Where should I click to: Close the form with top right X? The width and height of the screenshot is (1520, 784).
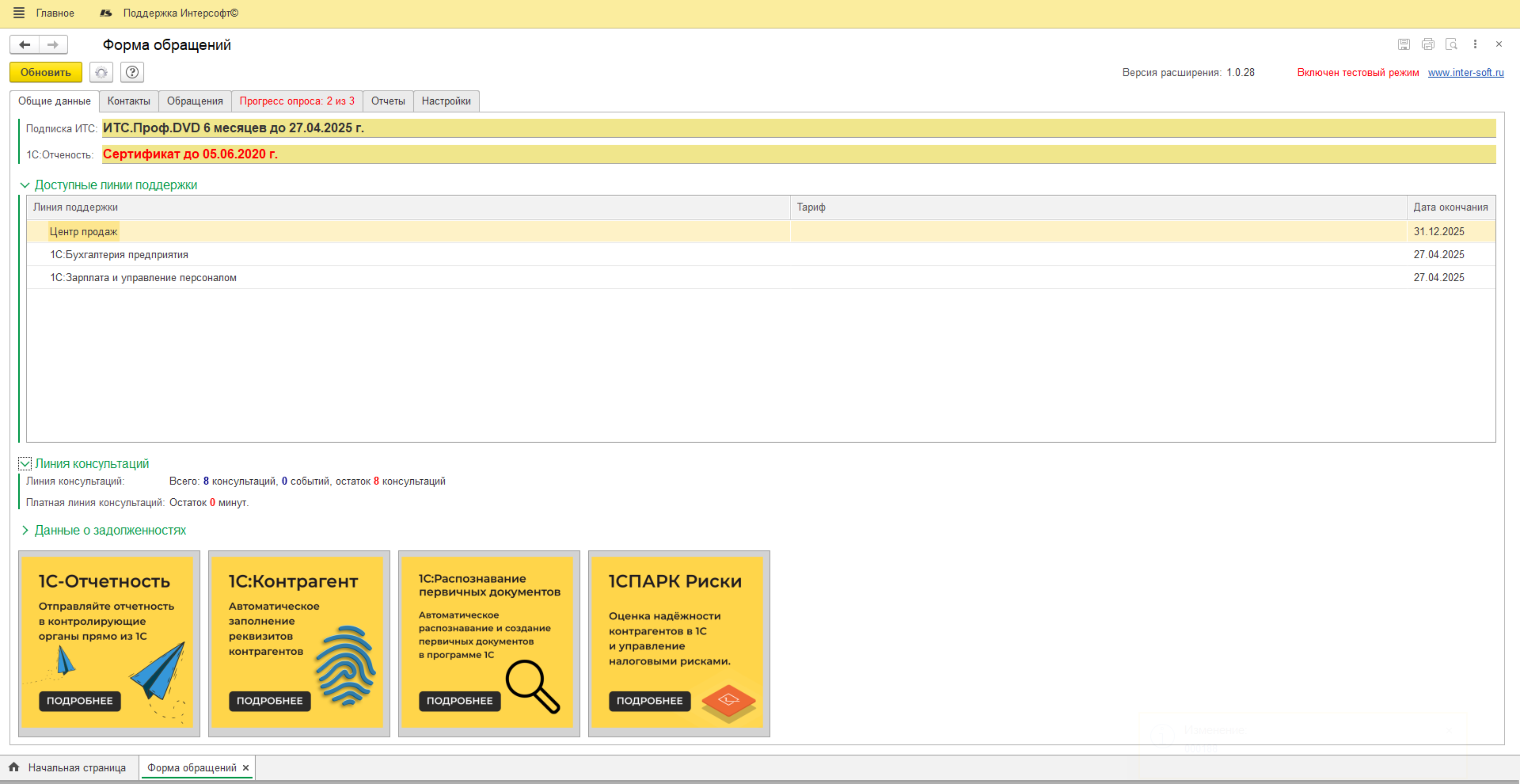(x=1499, y=44)
